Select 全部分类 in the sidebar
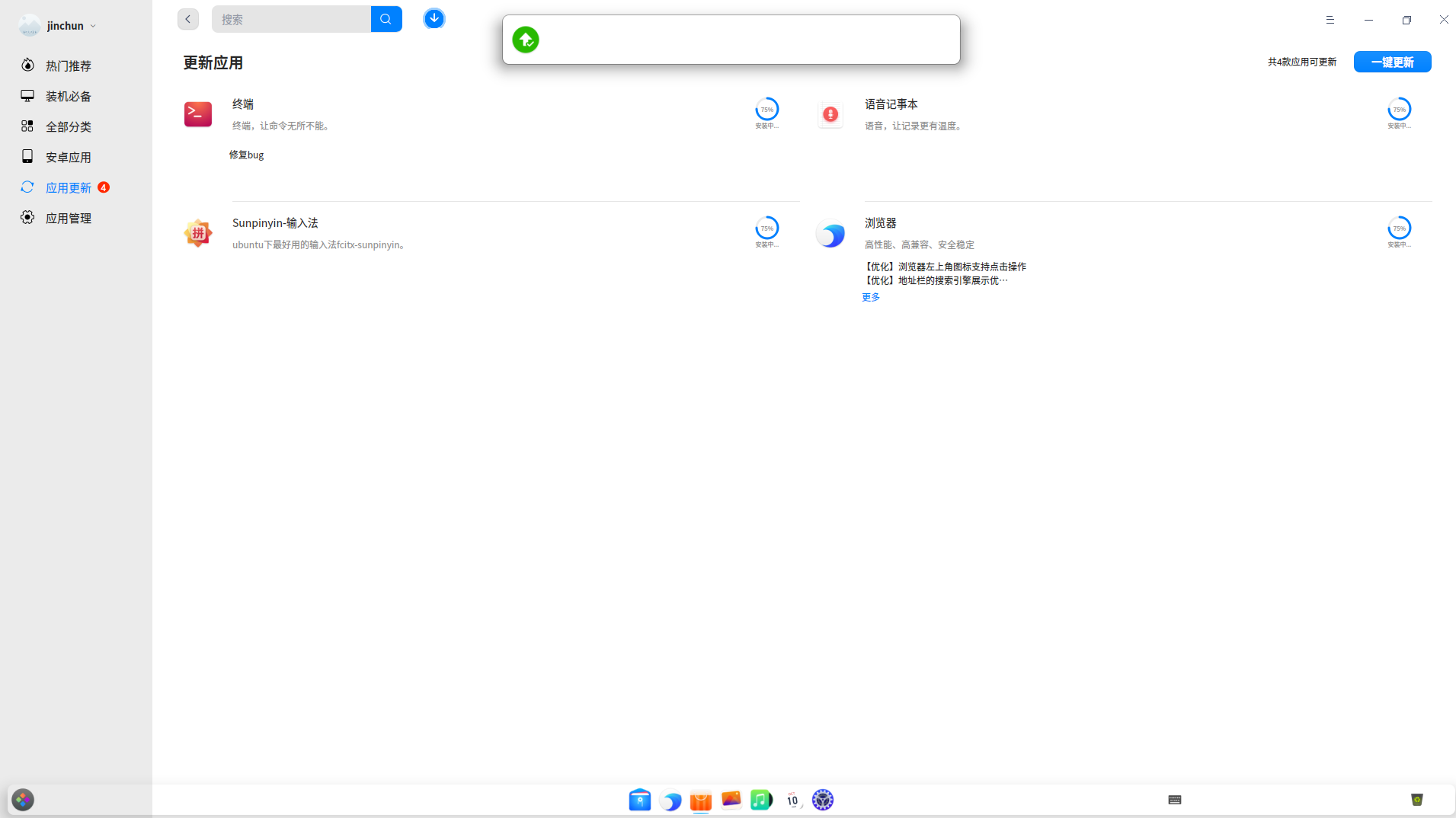This screenshot has width=1456, height=818. coord(69,126)
